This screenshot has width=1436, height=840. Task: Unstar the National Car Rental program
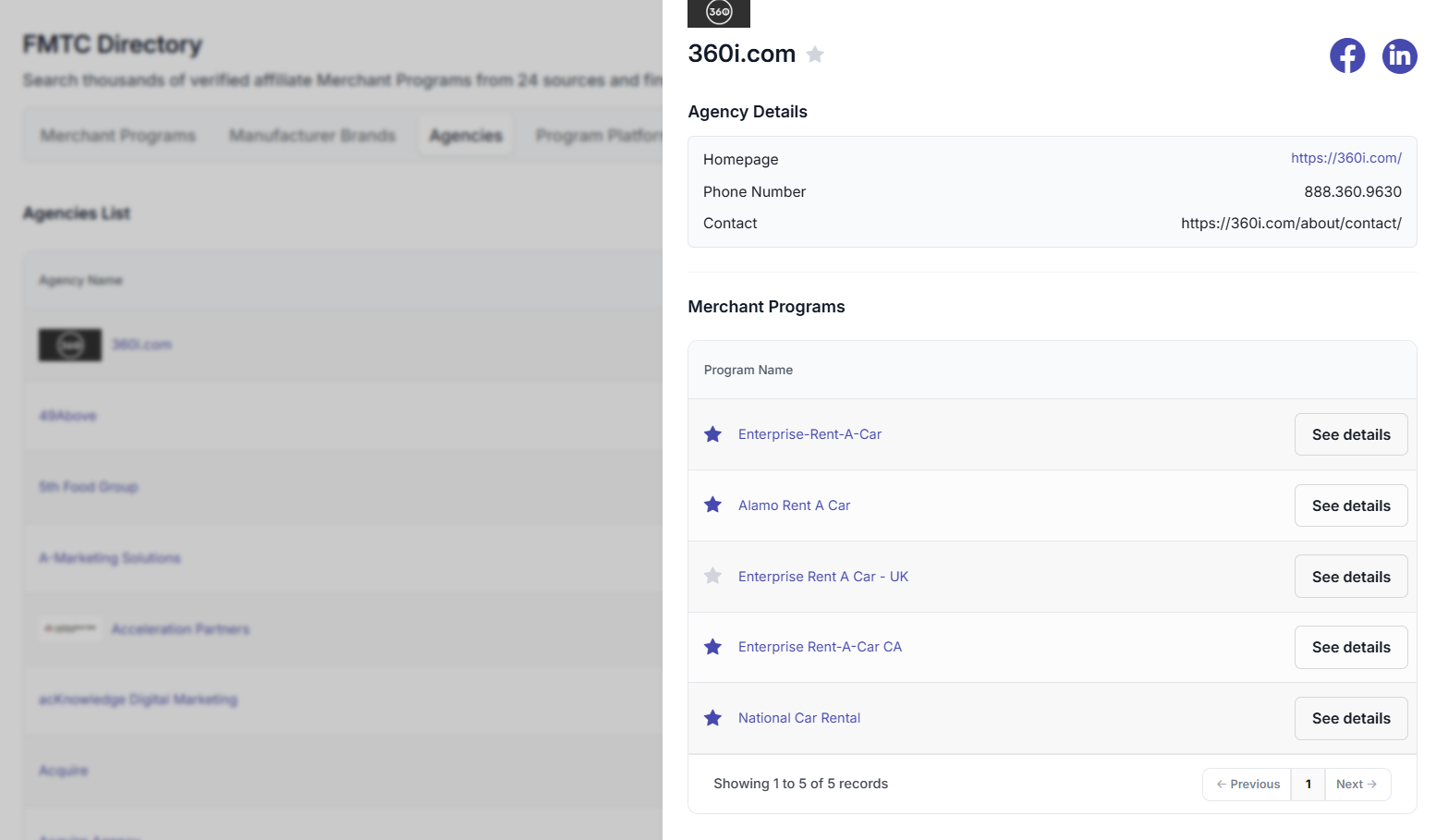712,718
